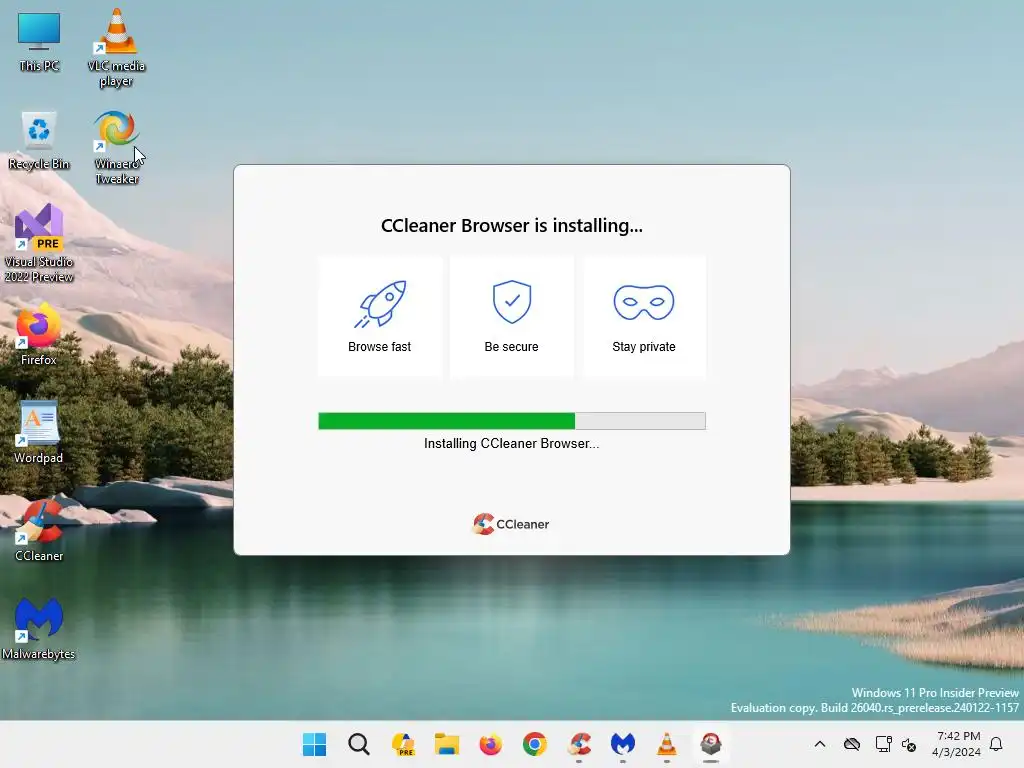The height and width of the screenshot is (768, 1024).
Task: Open the clock showing 7:42 PM
Action: [956, 744]
